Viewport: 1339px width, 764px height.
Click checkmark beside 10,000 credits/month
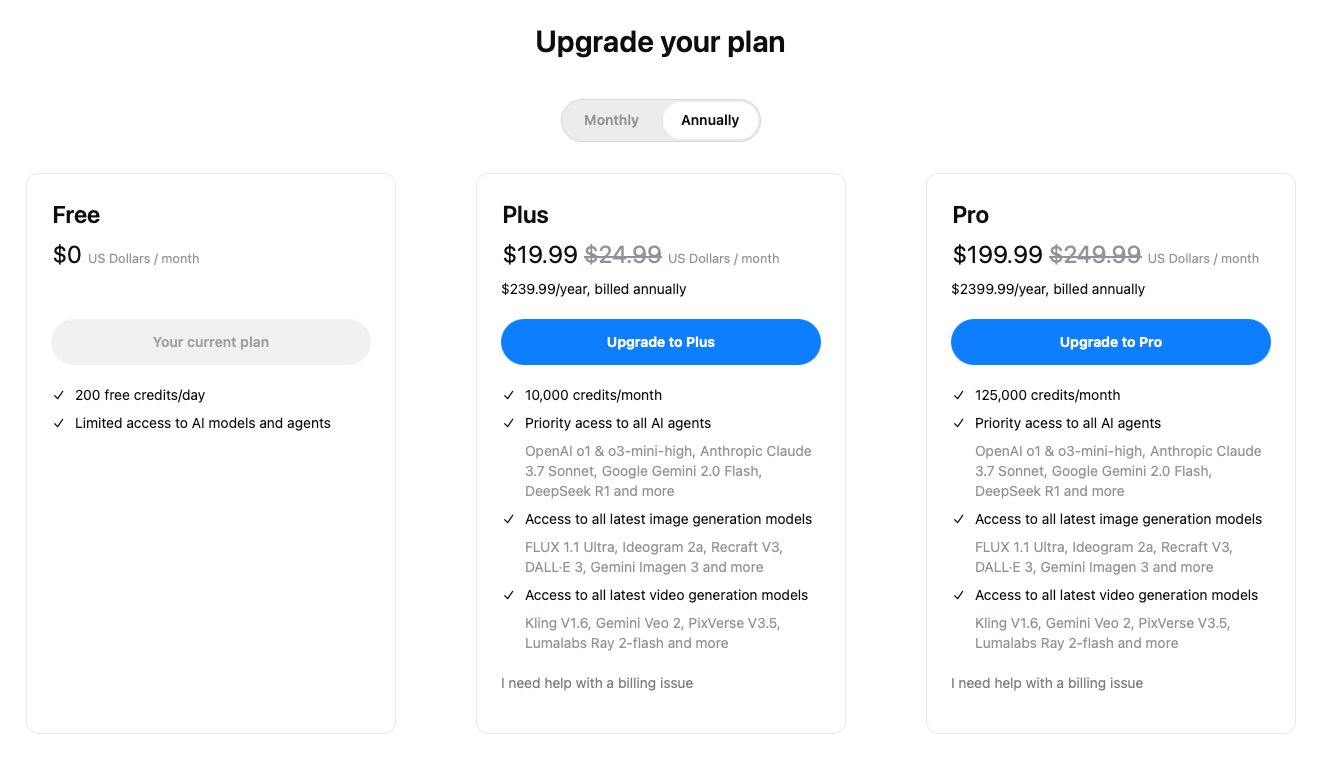pos(509,395)
